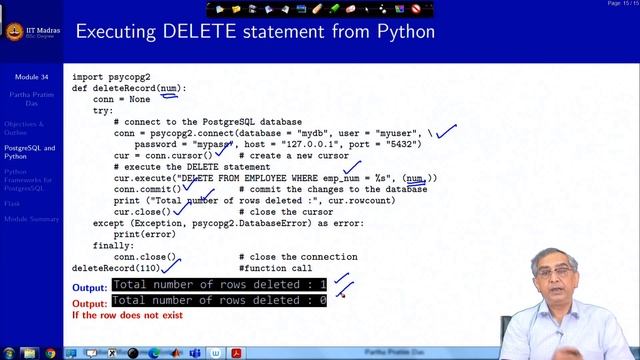Click comment '# close the connection'

298,257
